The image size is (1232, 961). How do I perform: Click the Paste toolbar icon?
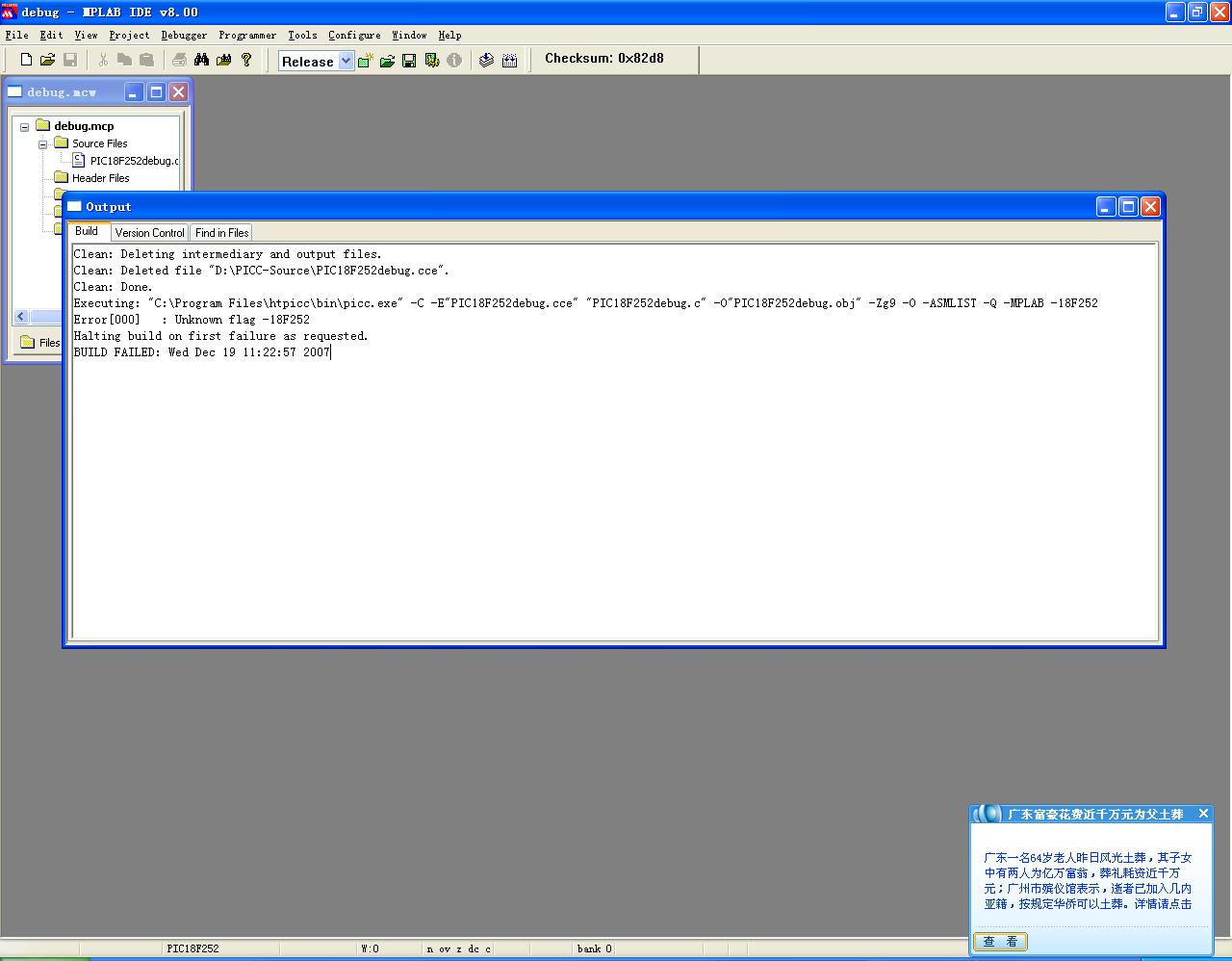(146, 60)
